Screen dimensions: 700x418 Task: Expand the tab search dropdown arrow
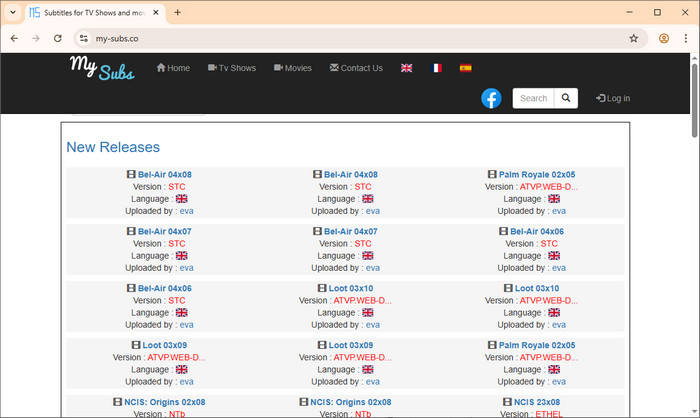(12, 13)
